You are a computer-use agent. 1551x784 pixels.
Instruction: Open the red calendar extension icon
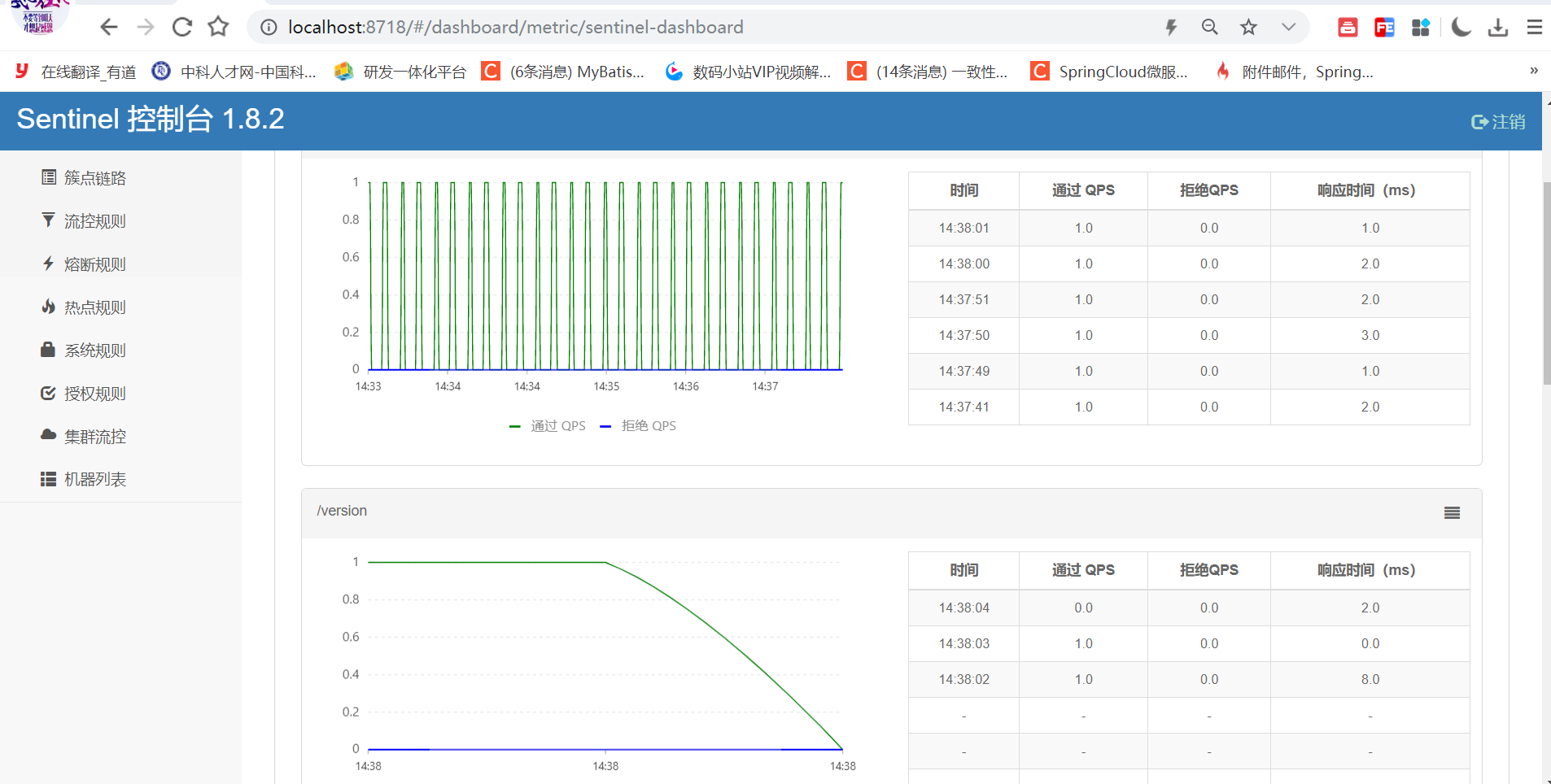pos(1348,28)
